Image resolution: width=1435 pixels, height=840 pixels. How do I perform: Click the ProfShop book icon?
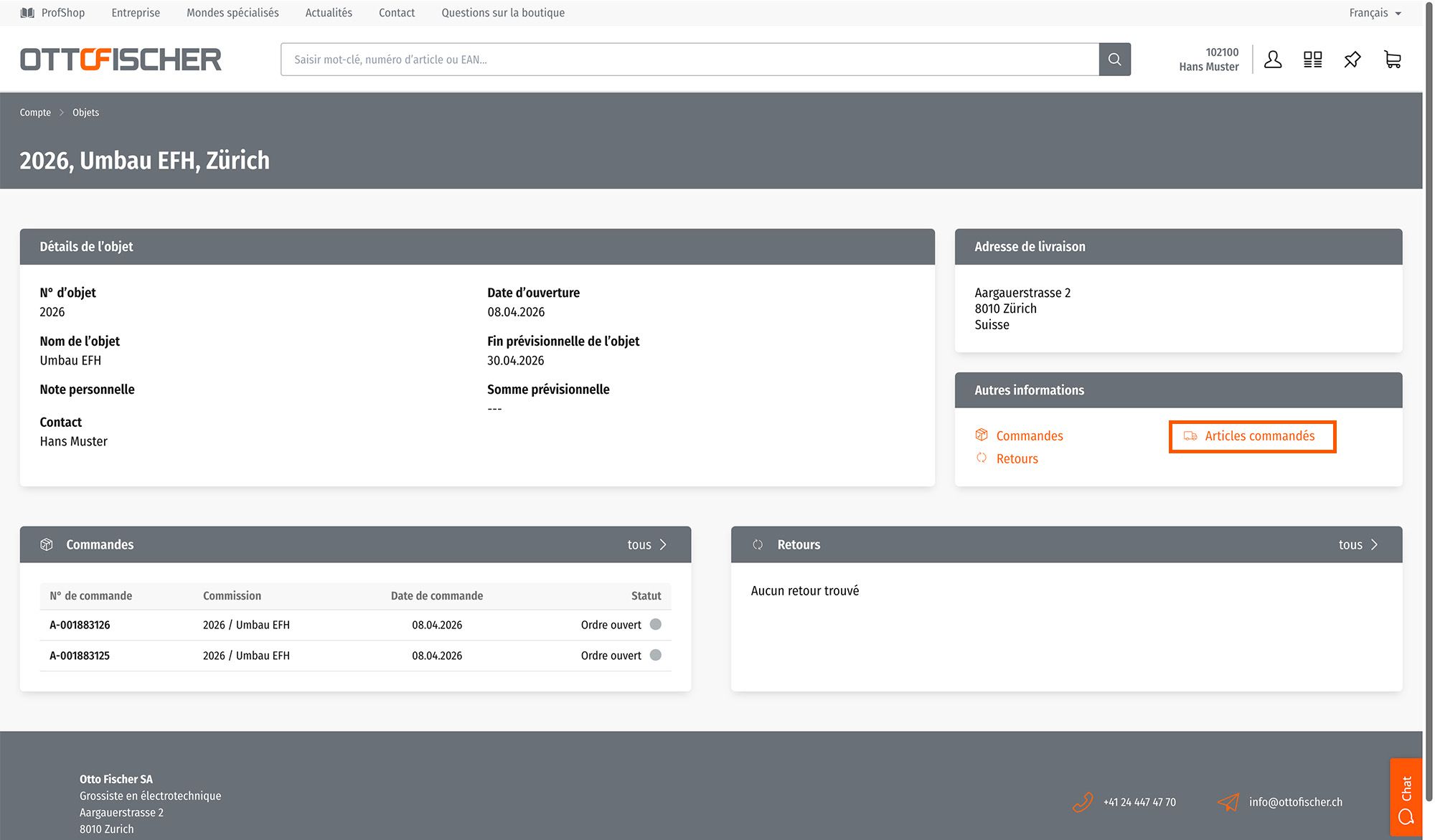pyautogui.click(x=27, y=13)
